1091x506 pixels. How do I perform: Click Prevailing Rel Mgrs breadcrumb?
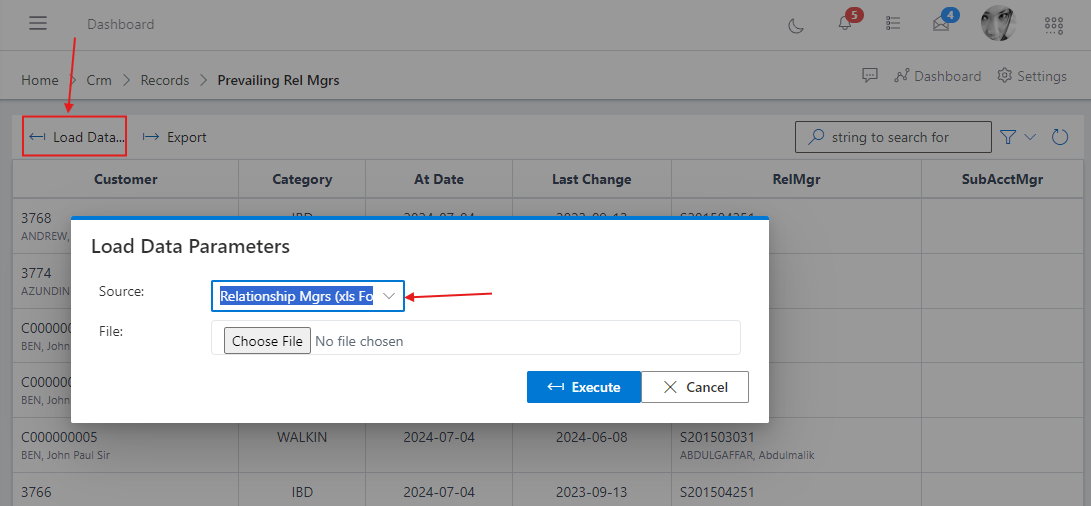(x=278, y=80)
